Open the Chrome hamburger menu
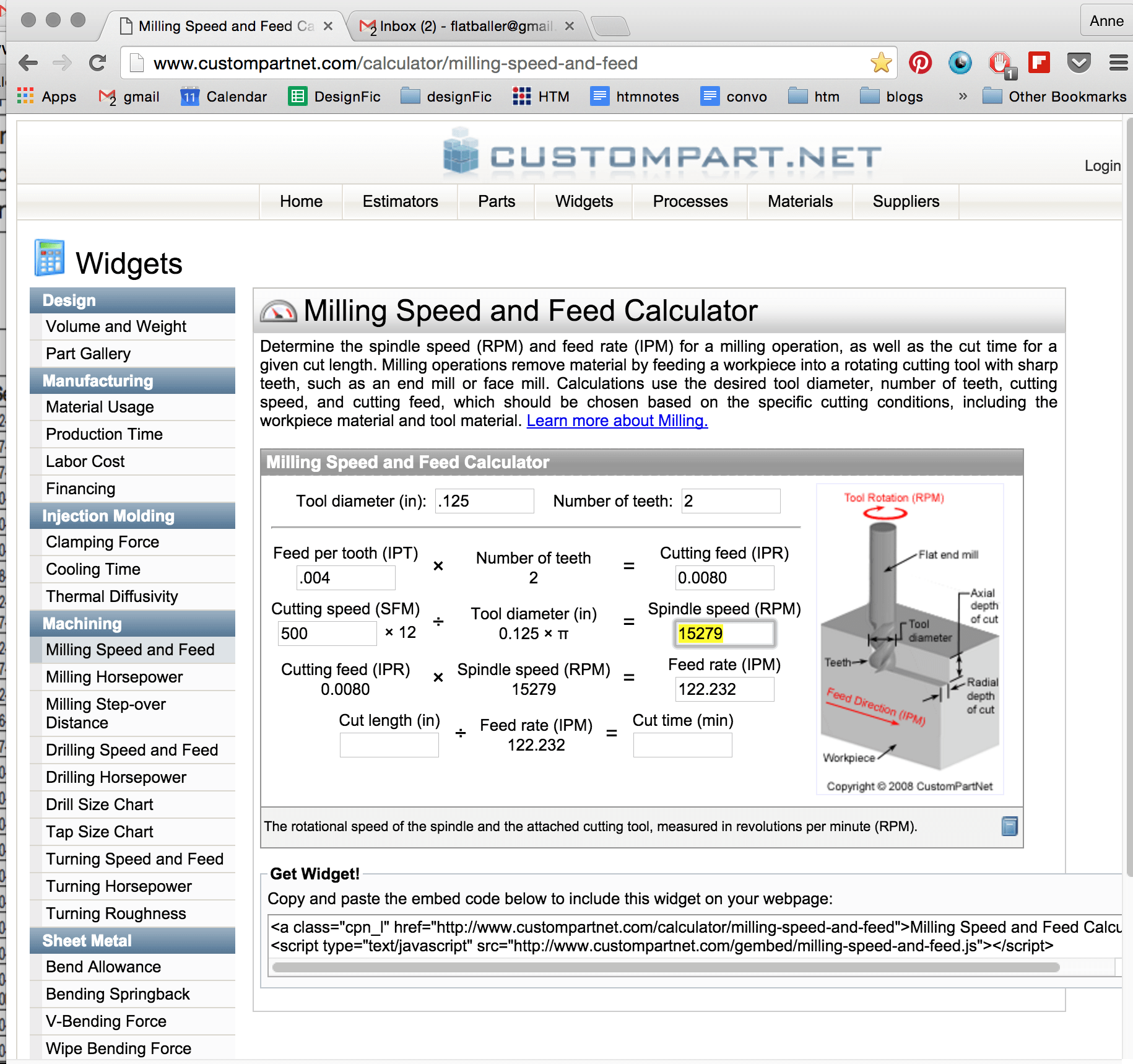1133x1064 pixels. coord(1118,63)
